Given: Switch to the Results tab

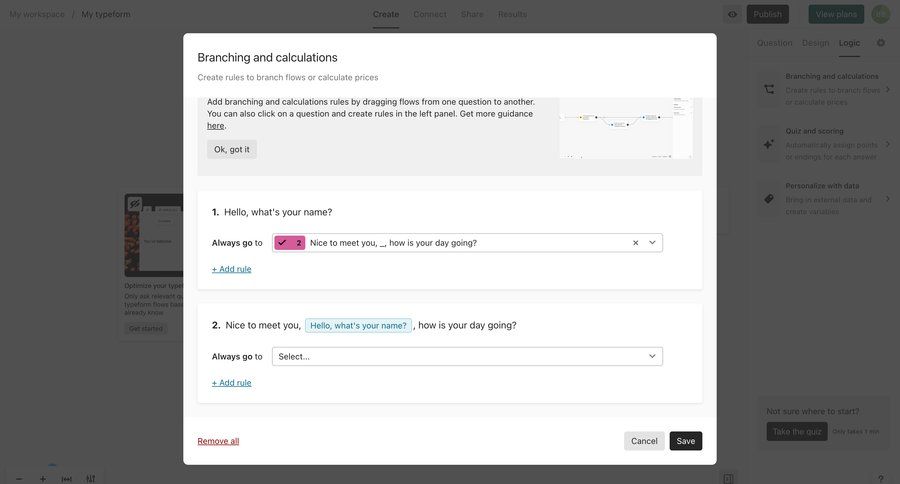Looking at the screenshot, I should click(x=513, y=14).
